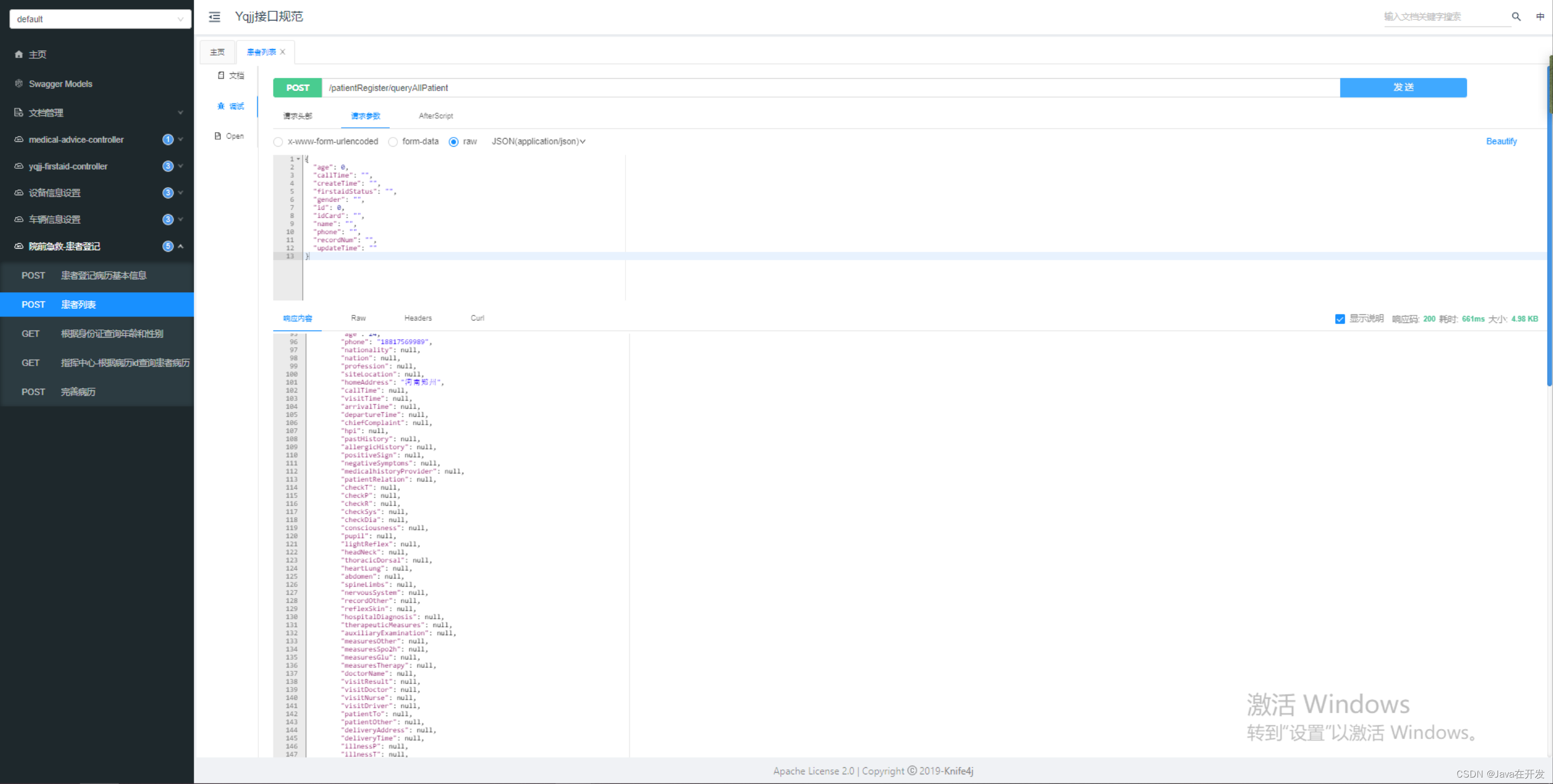Click the 设备信息设置 cloud icon
The image size is (1553, 784).
(19, 193)
